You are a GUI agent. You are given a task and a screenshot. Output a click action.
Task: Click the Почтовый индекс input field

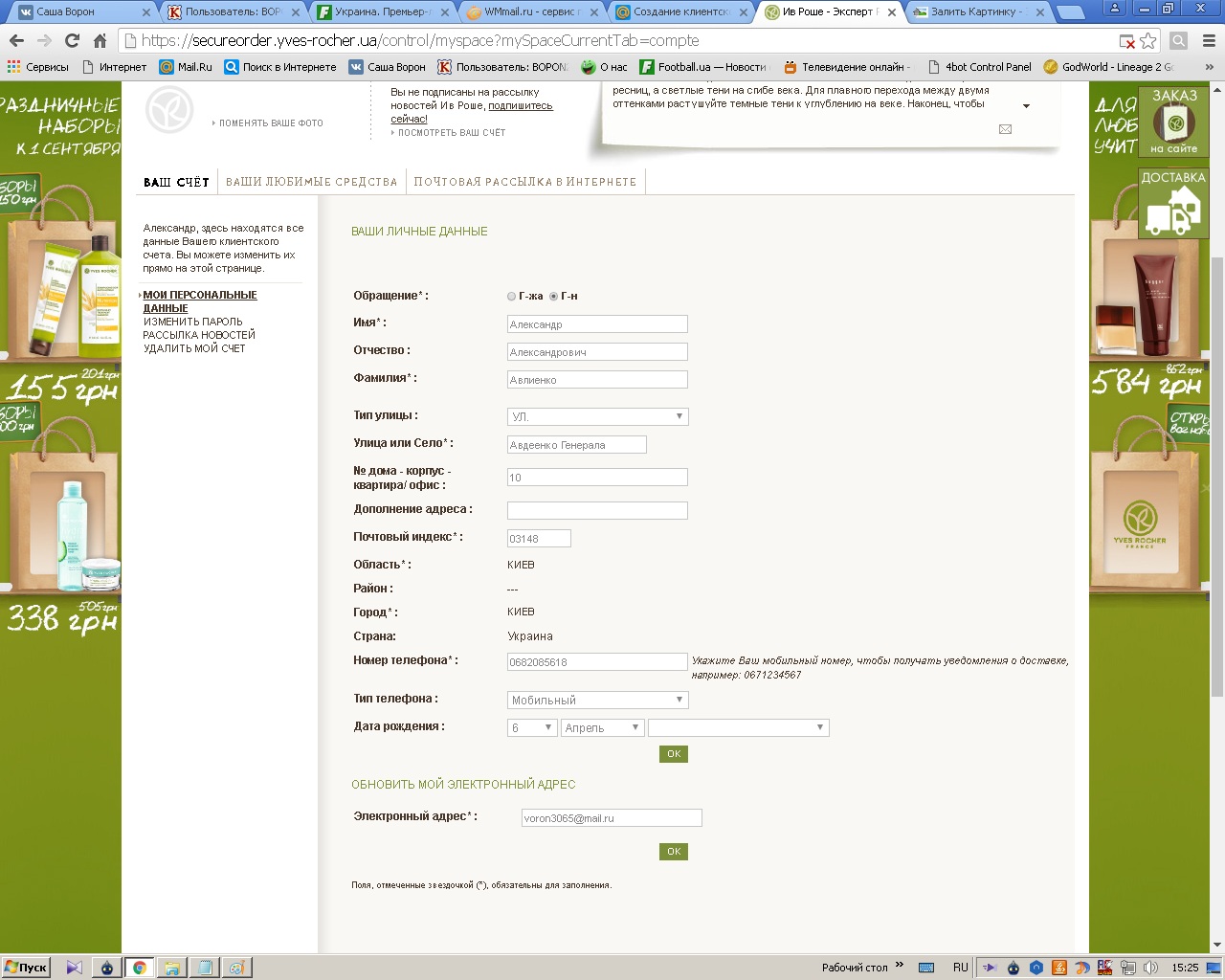click(539, 539)
